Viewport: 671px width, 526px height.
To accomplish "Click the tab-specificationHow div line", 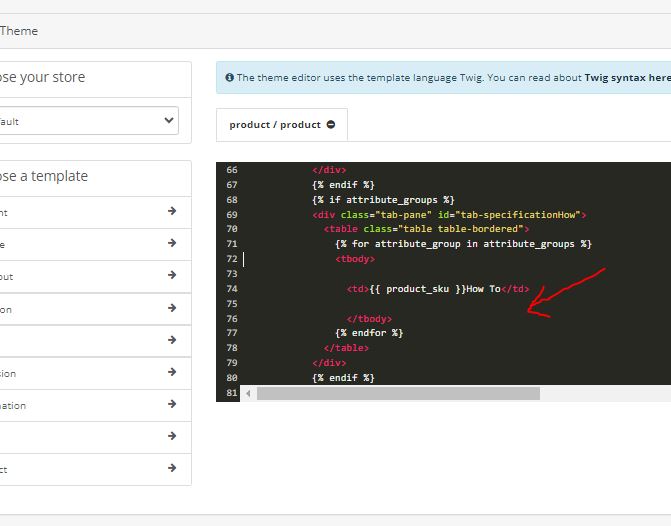I will point(449,214).
